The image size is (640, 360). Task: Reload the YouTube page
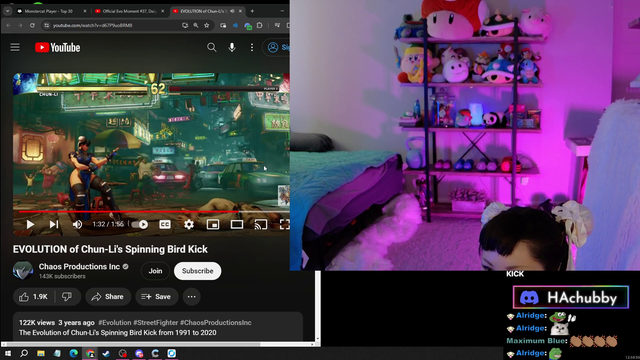tap(32, 25)
